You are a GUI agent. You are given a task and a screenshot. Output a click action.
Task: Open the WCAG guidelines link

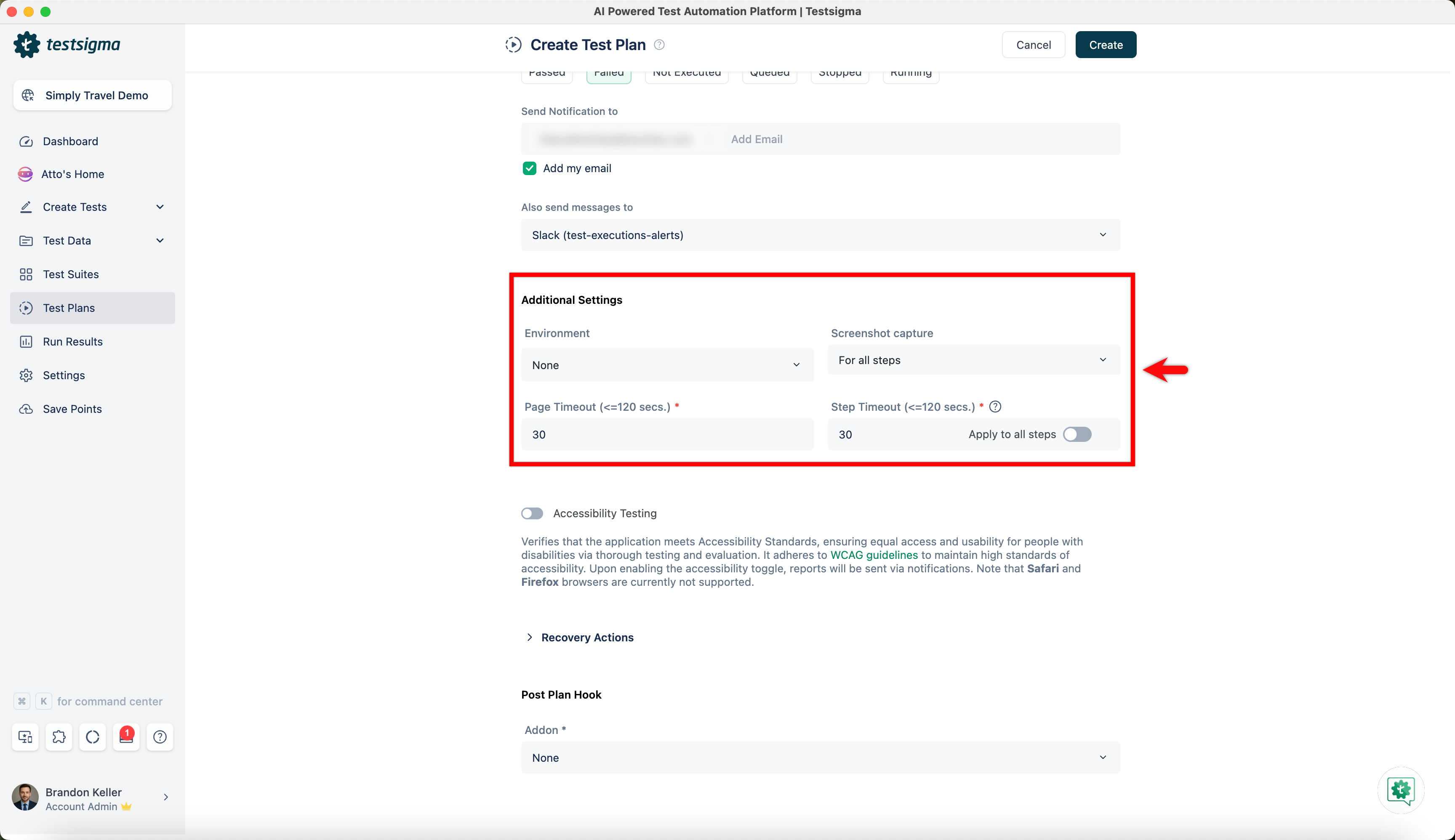[x=874, y=555]
